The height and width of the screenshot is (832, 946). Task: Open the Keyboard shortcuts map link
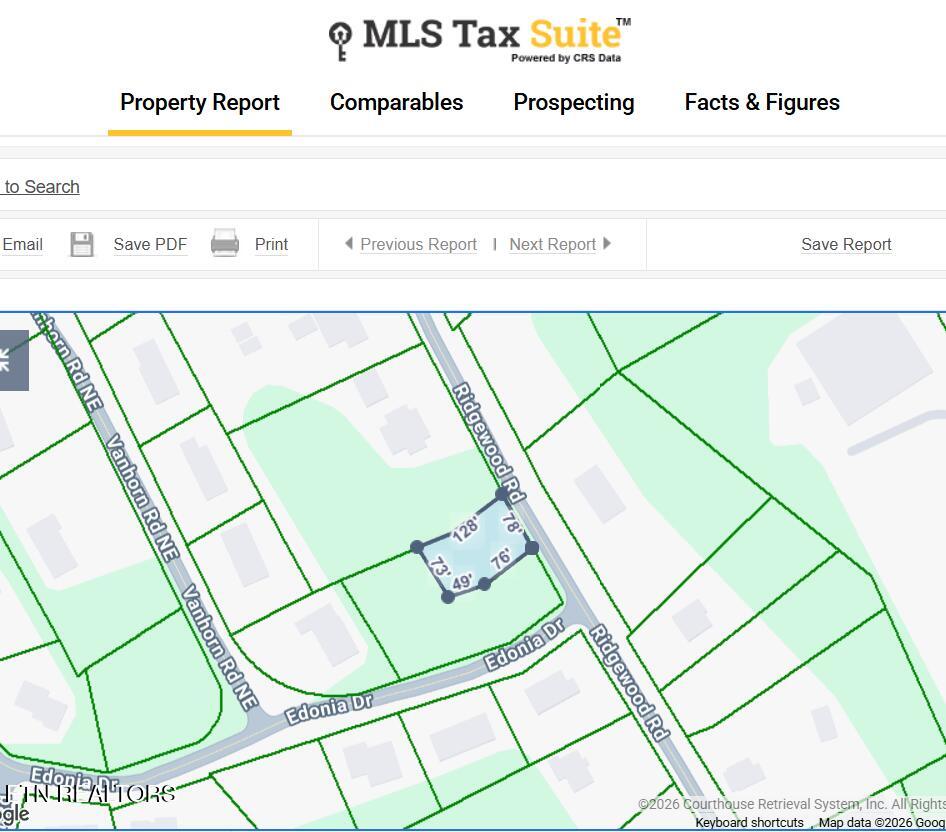tap(749, 823)
